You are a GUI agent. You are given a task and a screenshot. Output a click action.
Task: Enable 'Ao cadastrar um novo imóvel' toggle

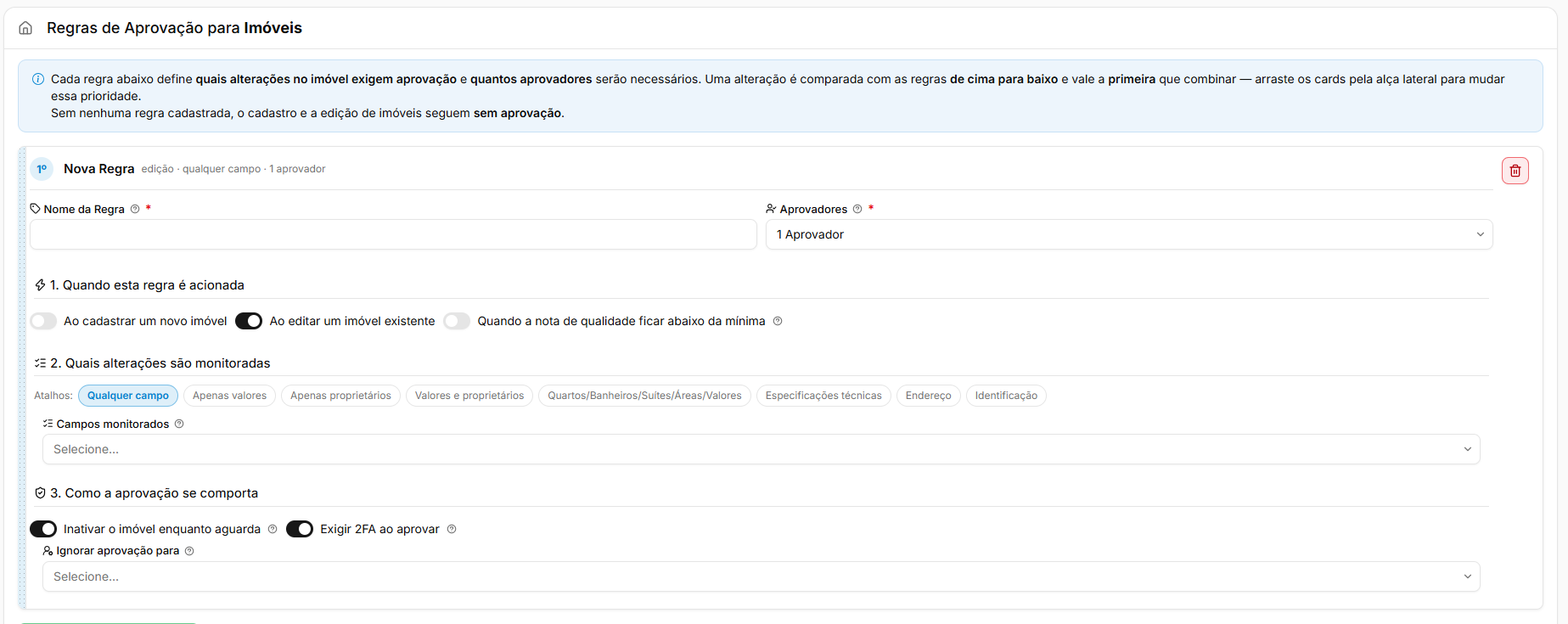43,321
